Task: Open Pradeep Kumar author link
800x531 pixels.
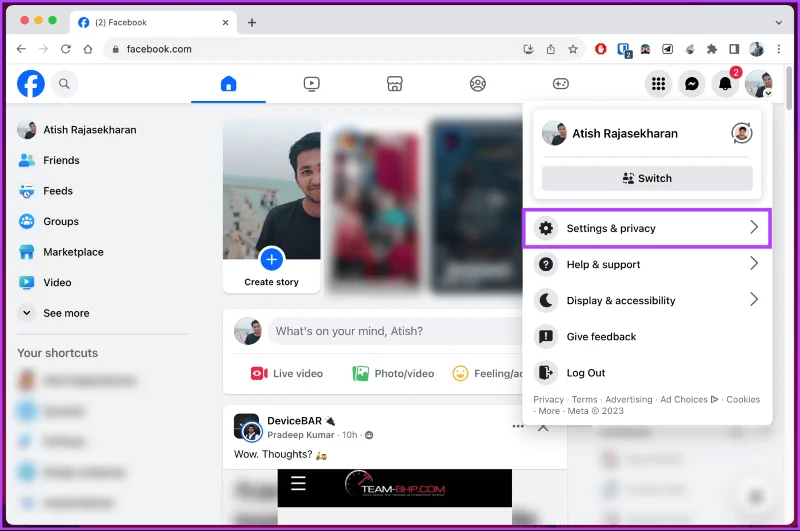Action: coord(301,435)
